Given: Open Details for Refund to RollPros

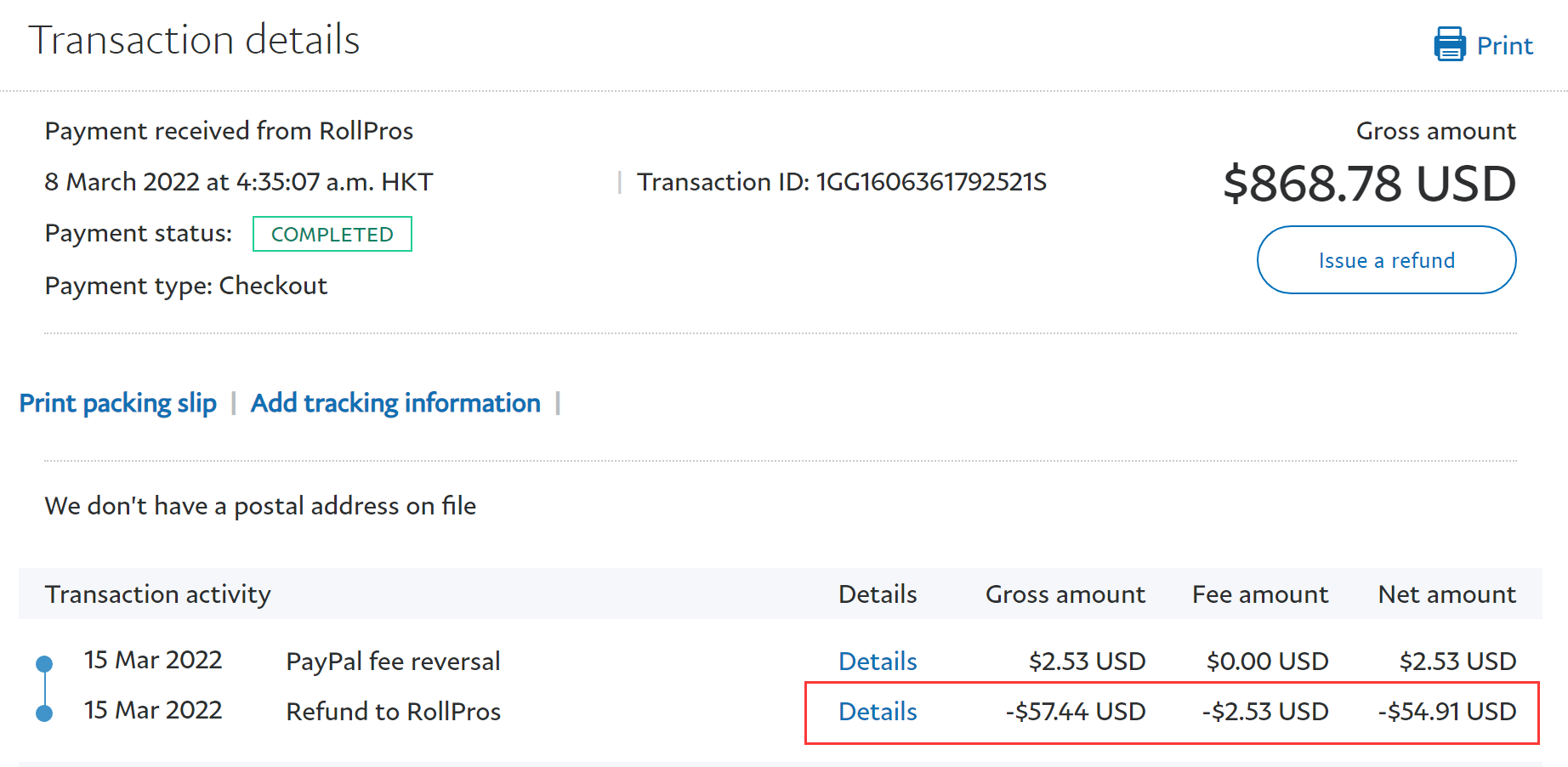Looking at the screenshot, I should (877, 712).
